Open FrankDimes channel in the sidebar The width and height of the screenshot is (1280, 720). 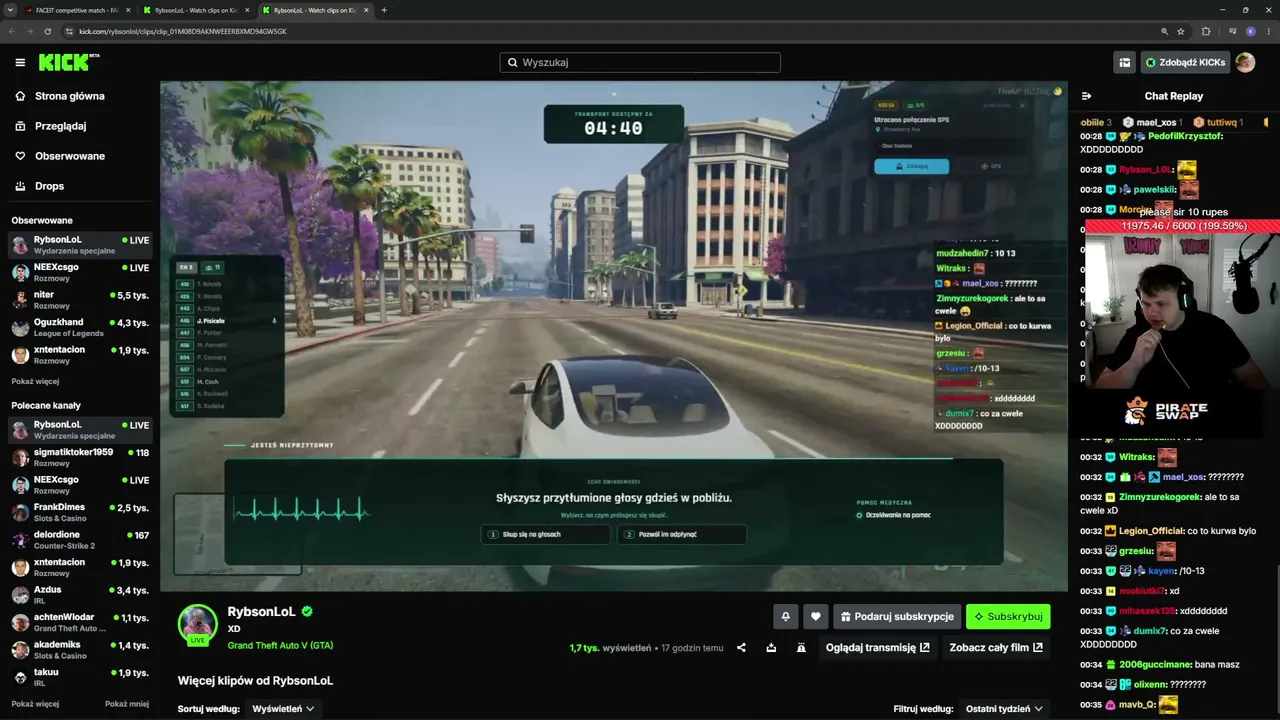80,512
